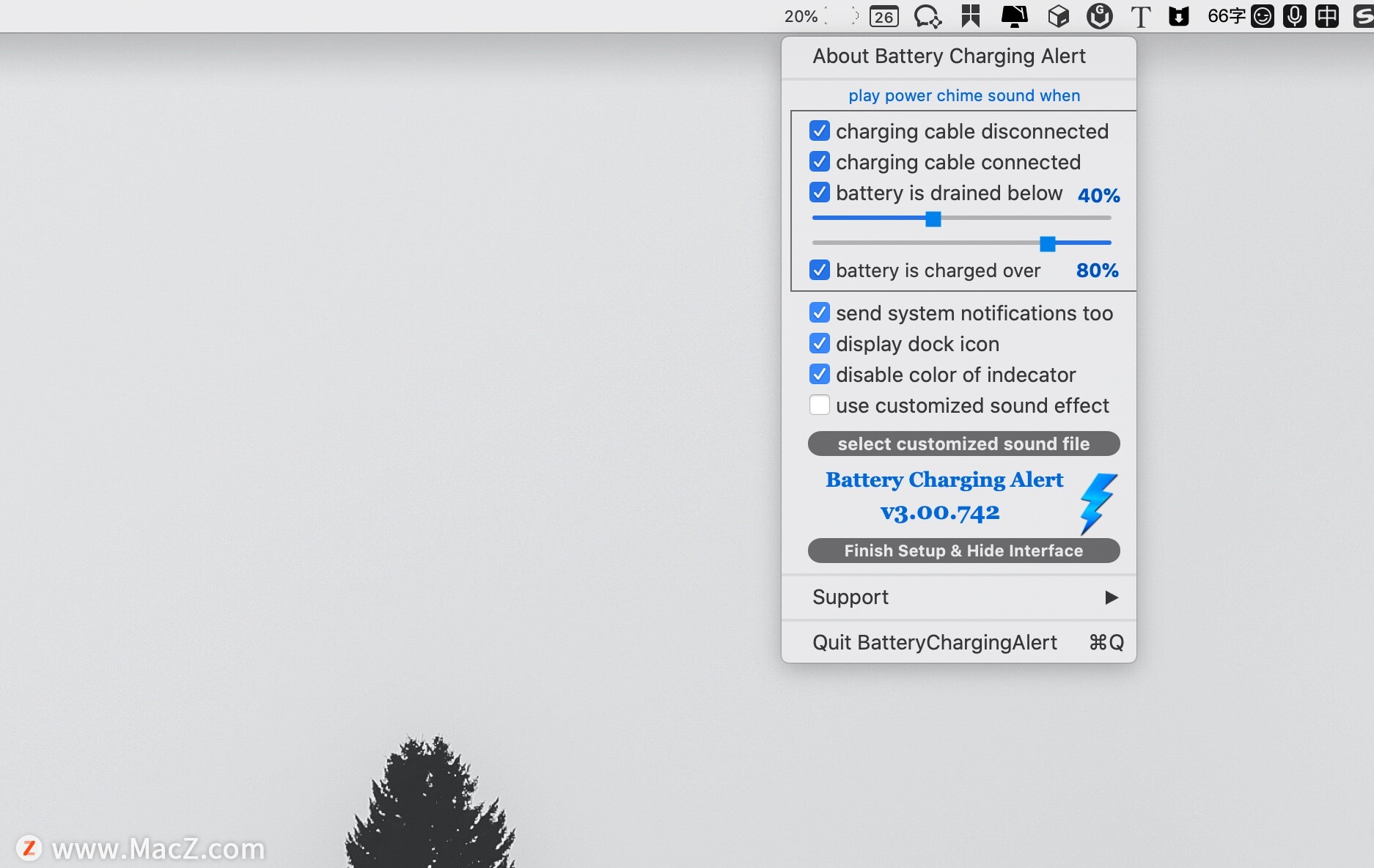Toggle battery is drained below checkbox
The image size is (1374, 868).
pyautogui.click(x=820, y=193)
